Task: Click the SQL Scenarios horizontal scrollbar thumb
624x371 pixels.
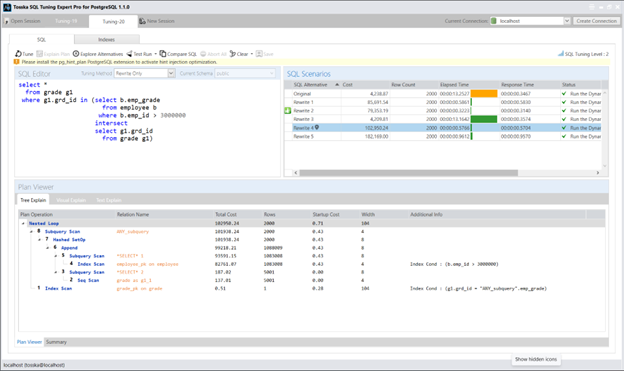Action: coord(408,173)
